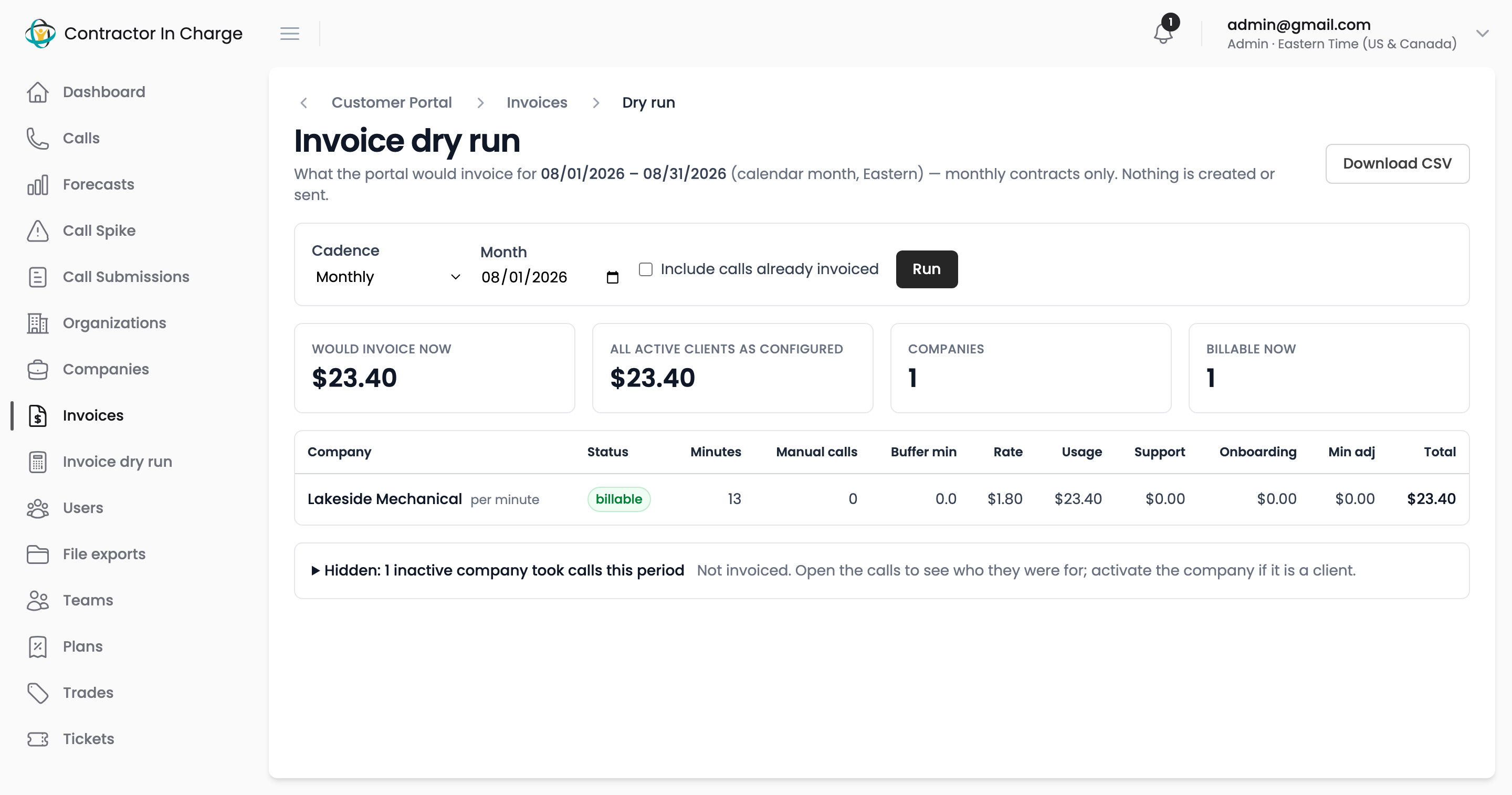Click the File exports folder icon
The image size is (1512, 795).
point(38,555)
